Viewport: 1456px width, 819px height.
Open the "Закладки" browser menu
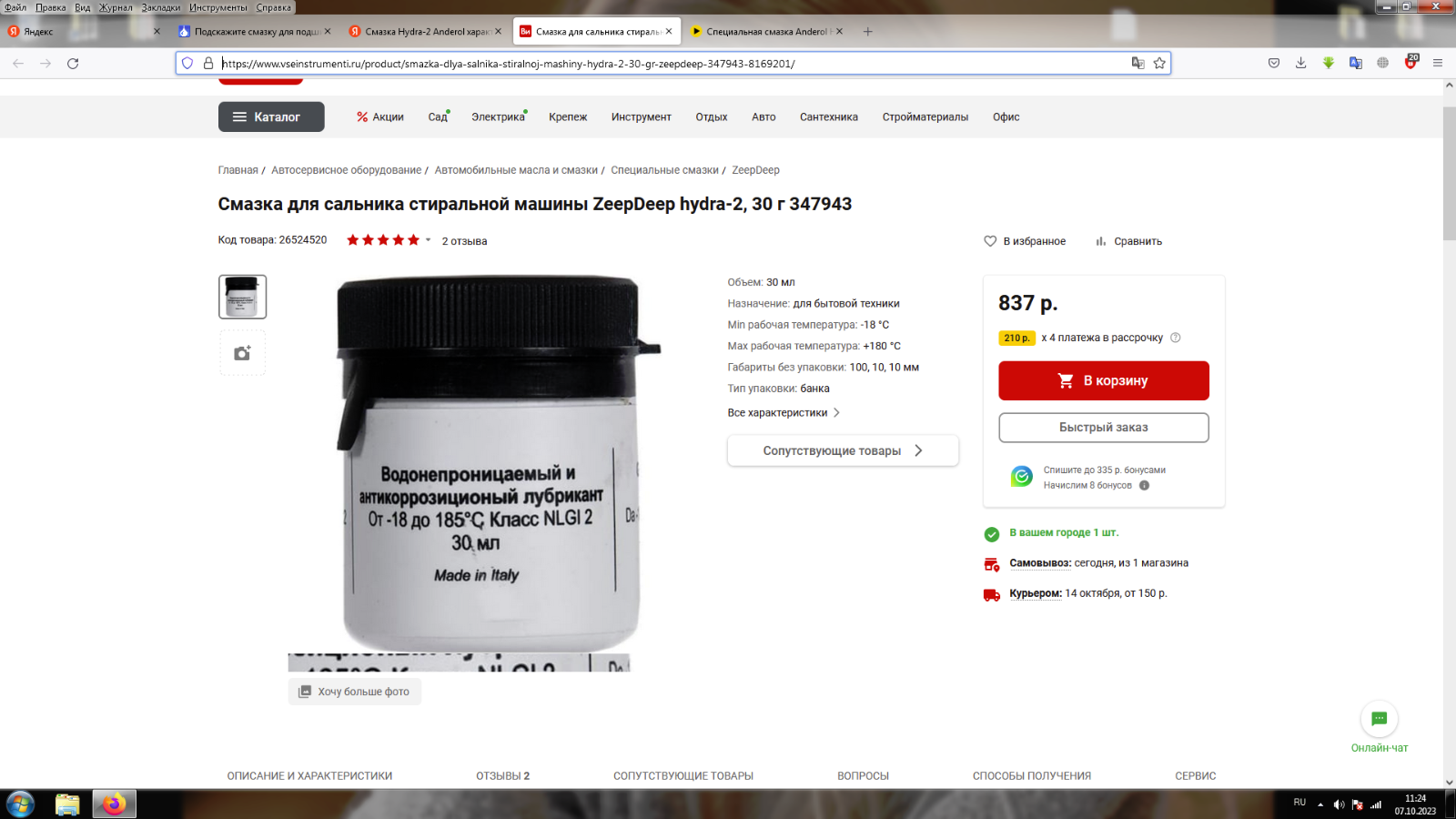(160, 7)
